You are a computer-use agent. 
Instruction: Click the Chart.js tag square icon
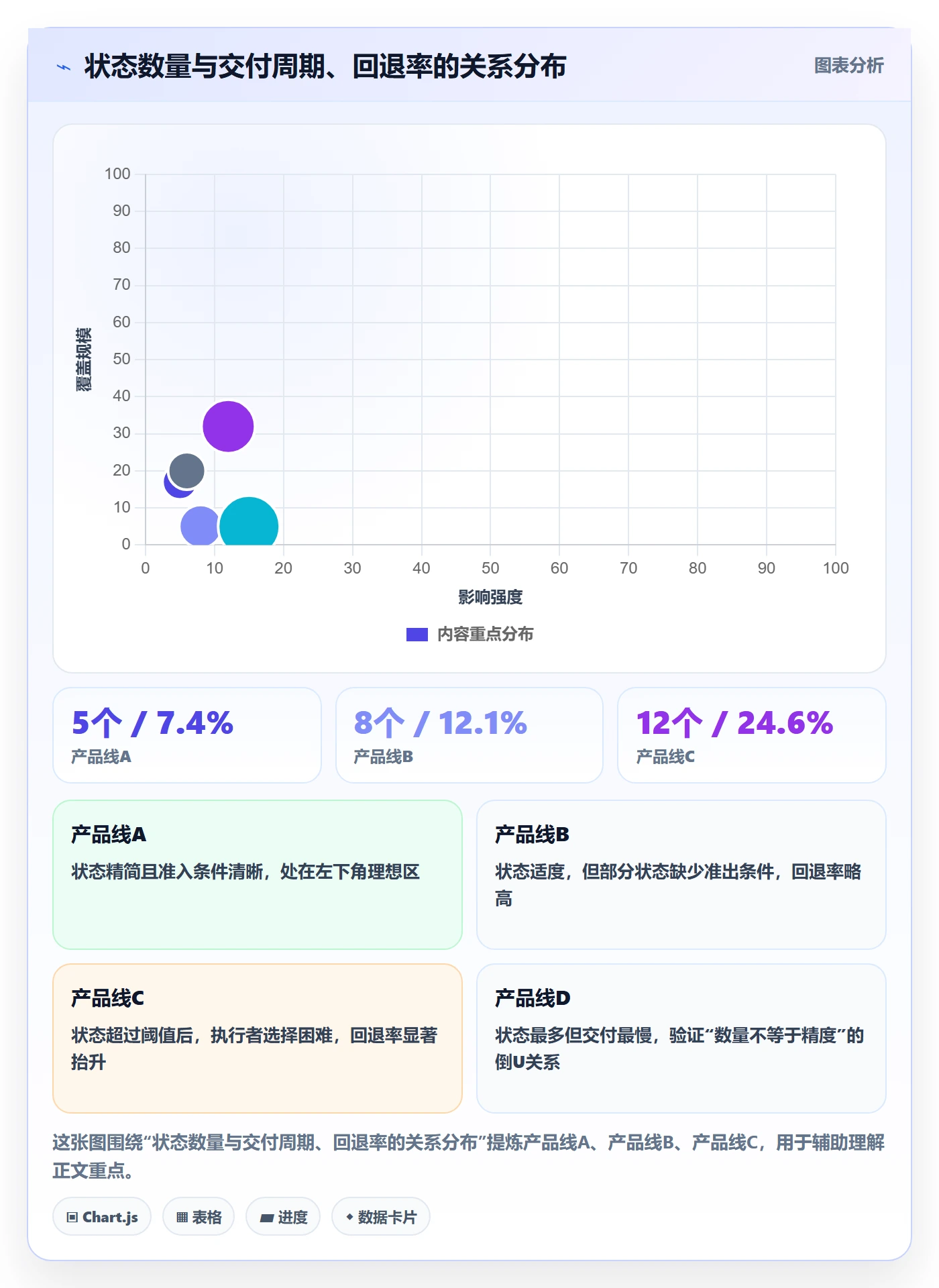pos(72,1218)
